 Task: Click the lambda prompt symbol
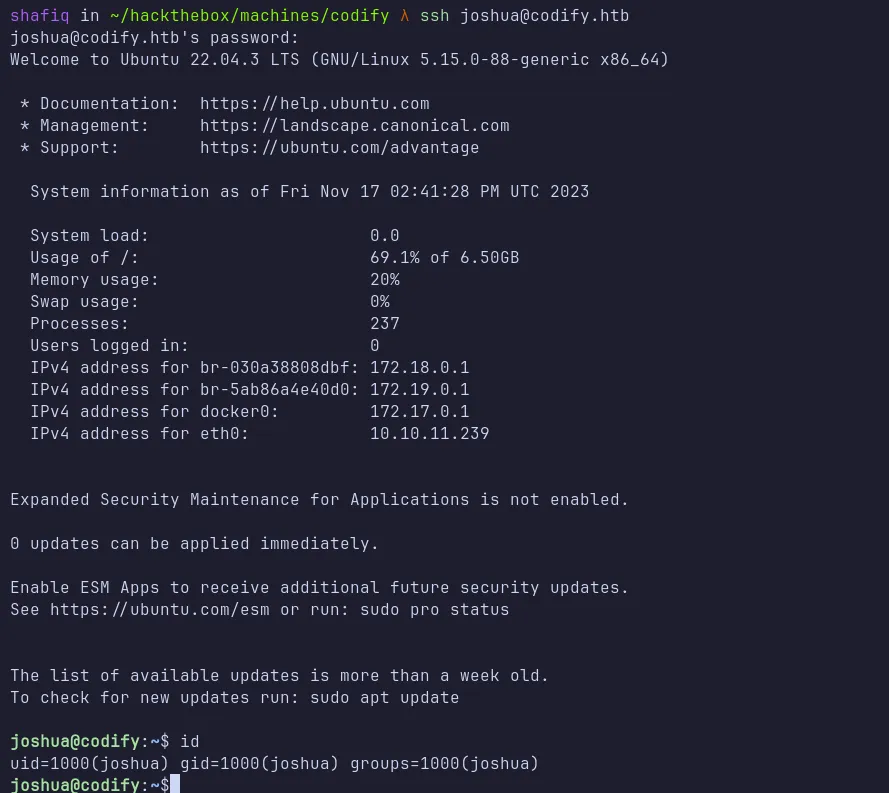tap(404, 16)
